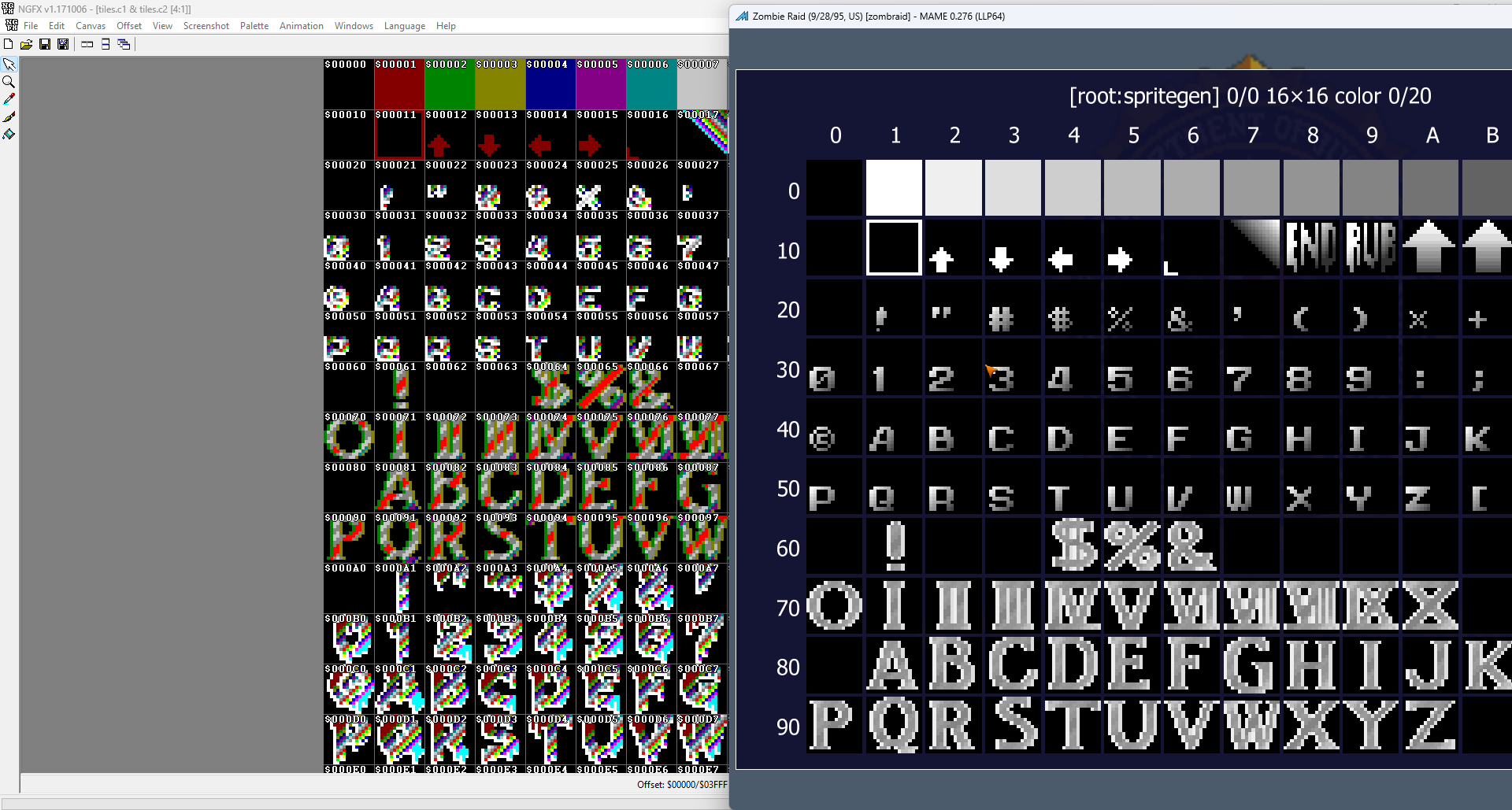Select large P tile $00090 in NGFX
The height and width of the screenshot is (810, 1512).
click(x=349, y=538)
